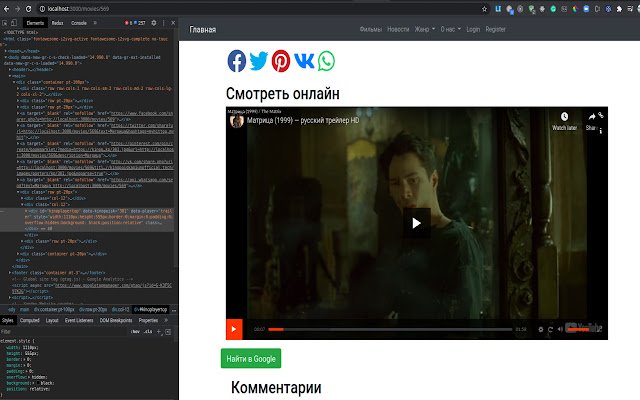Bookmark this page with the star icon
Image resolution: width=640 pixels, height=400 pixels.
click(484, 9)
